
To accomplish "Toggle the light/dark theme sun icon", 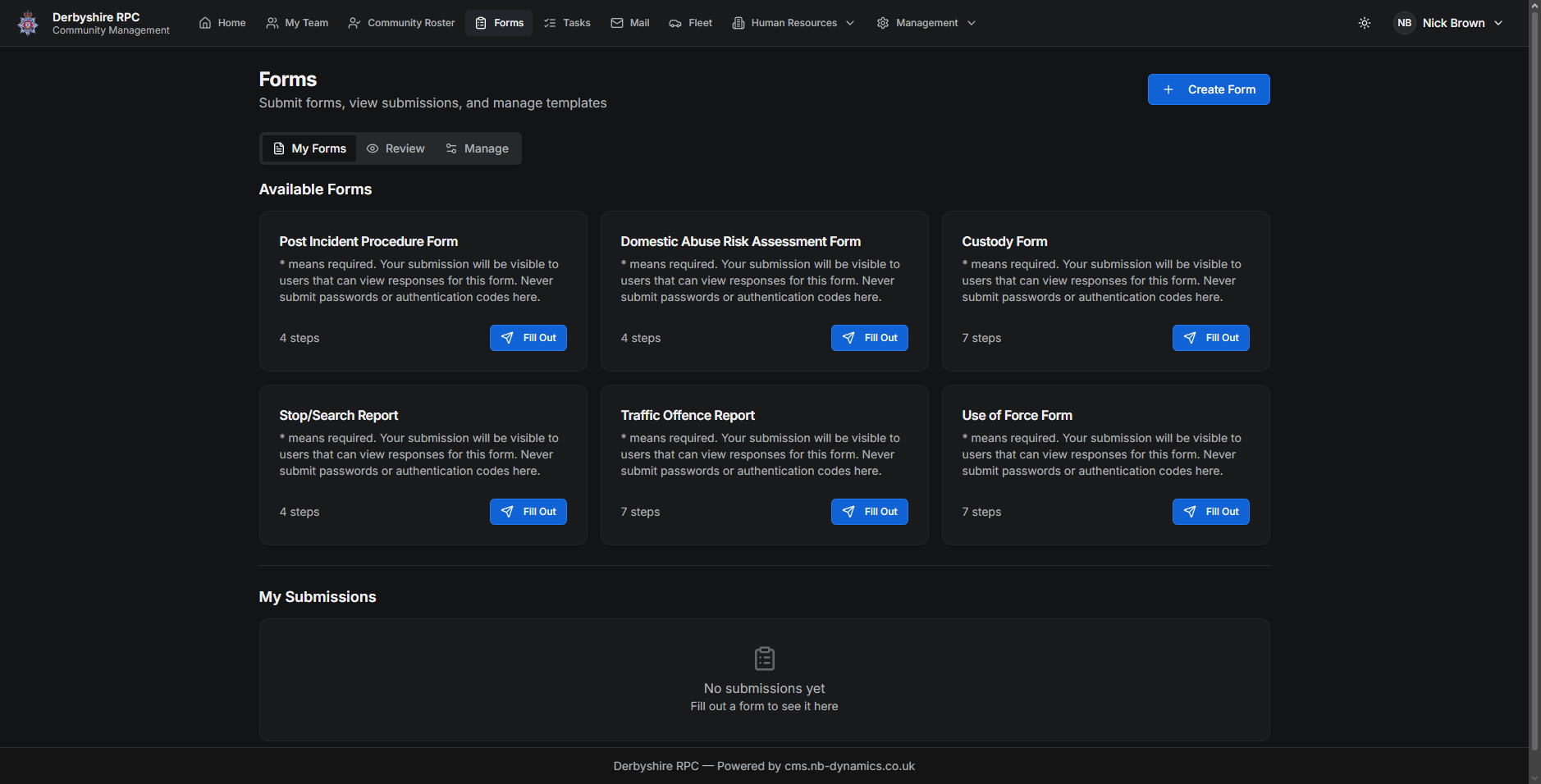I will pyautogui.click(x=1365, y=23).
